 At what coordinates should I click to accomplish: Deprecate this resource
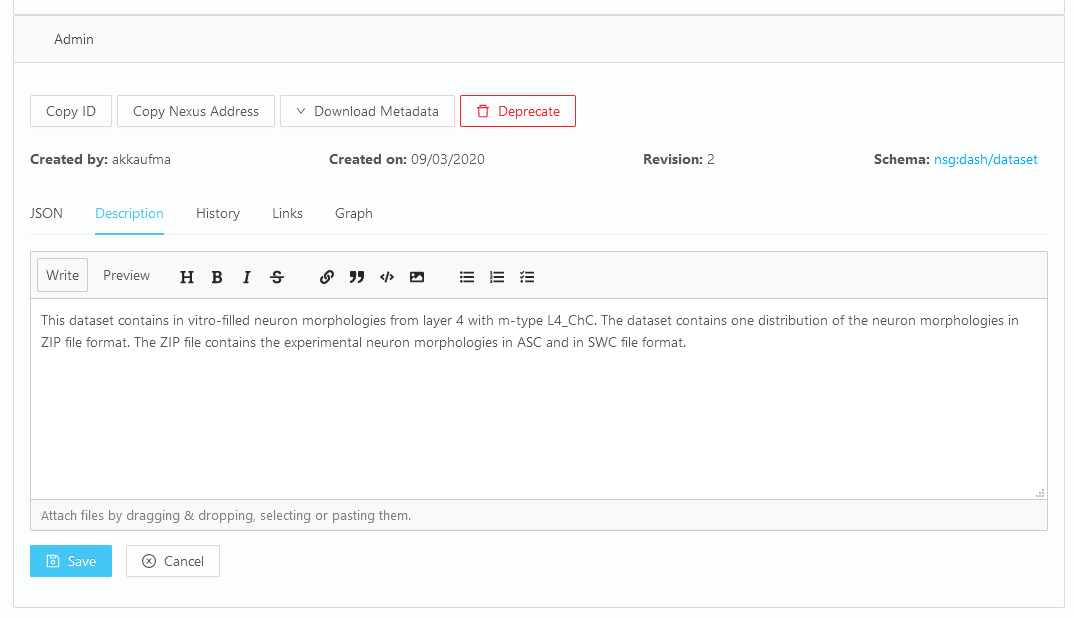point(518,111)
